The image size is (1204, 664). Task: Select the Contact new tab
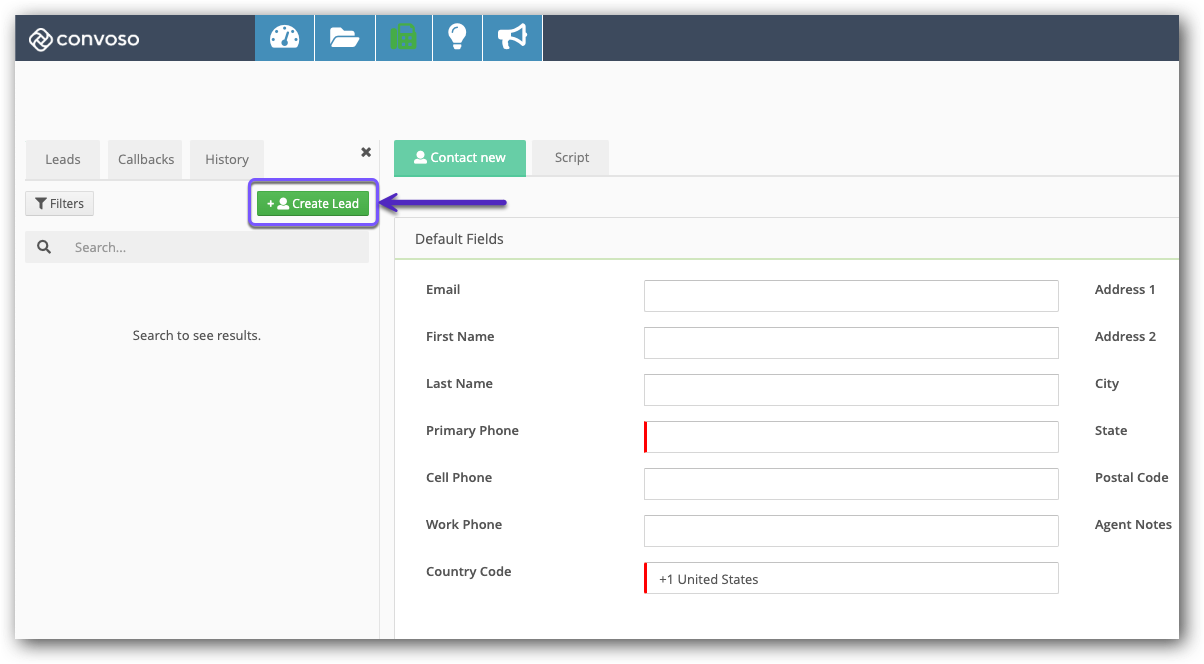pos(460,158)
